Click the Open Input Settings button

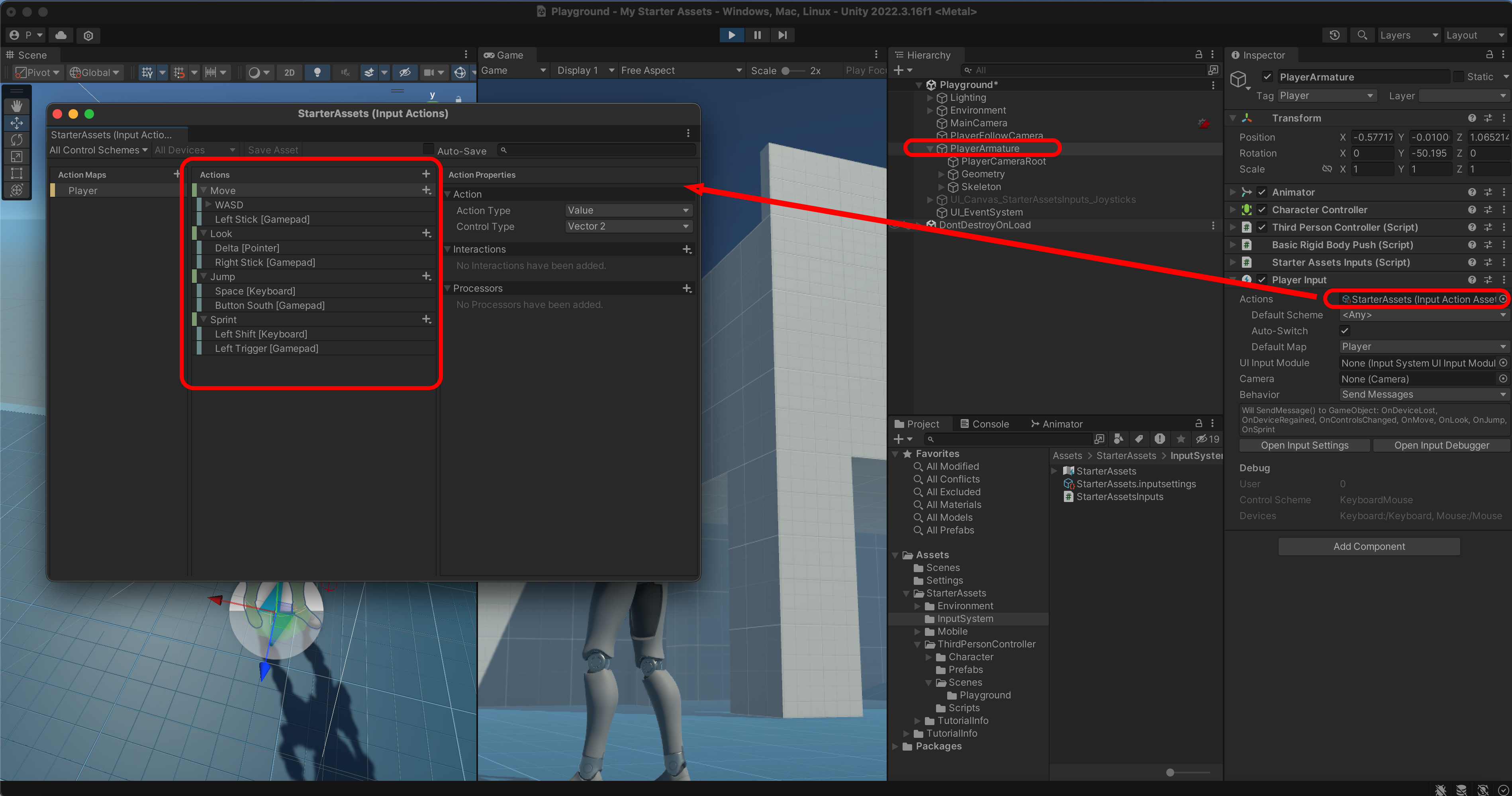pos(1304,445)
